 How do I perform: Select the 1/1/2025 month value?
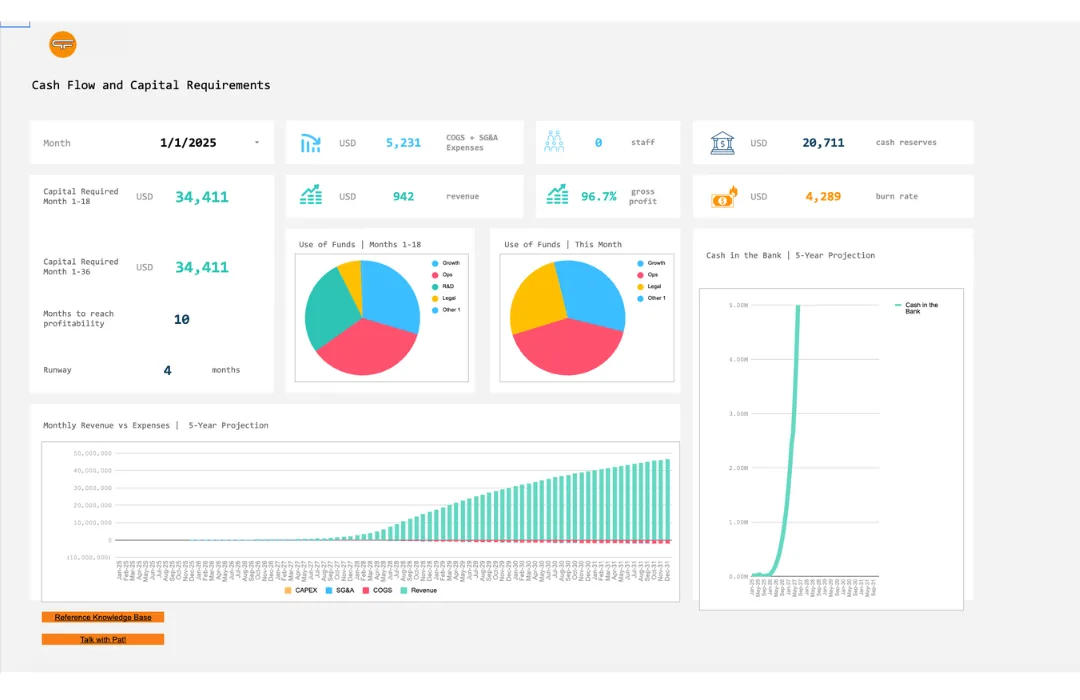[188, 143]
